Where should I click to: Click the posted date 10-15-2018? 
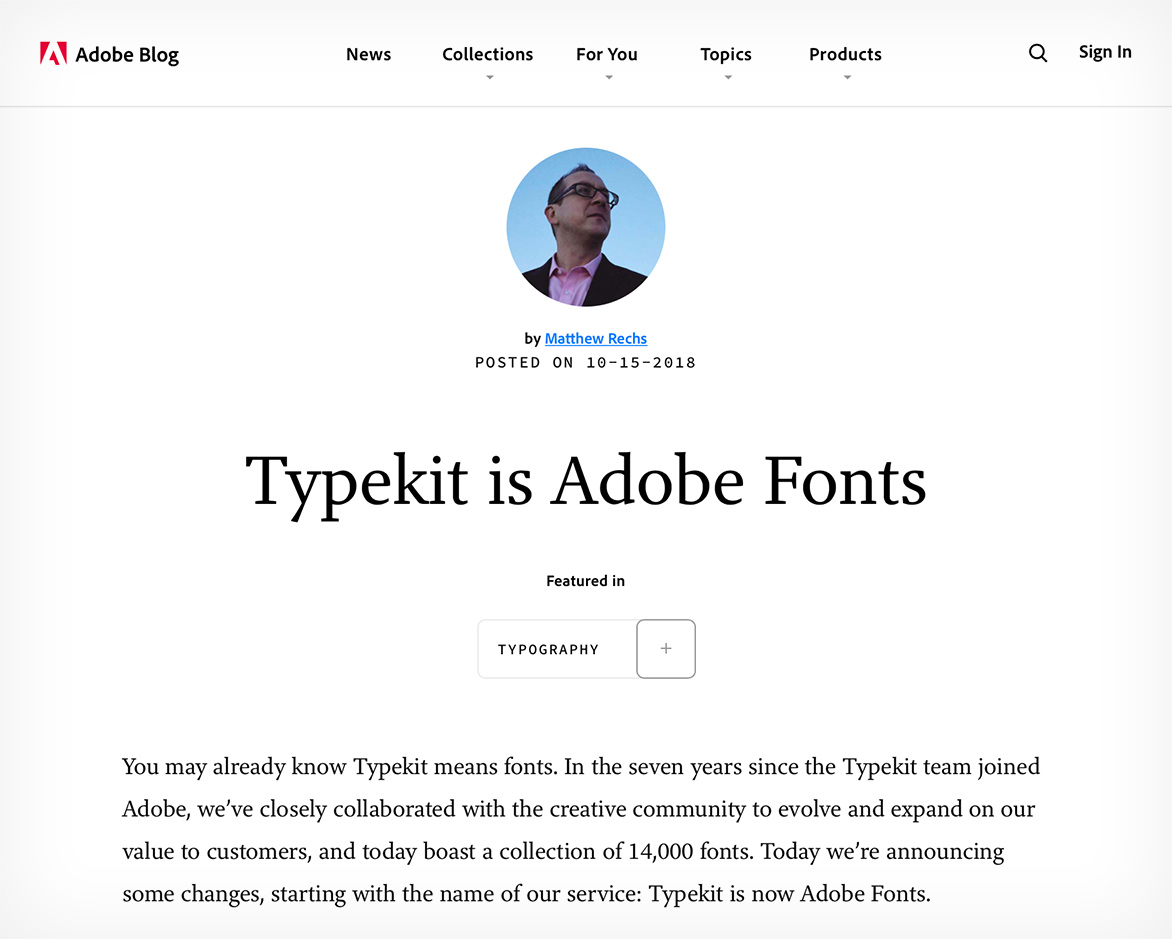pyautogui.click(x=641, y=362)
